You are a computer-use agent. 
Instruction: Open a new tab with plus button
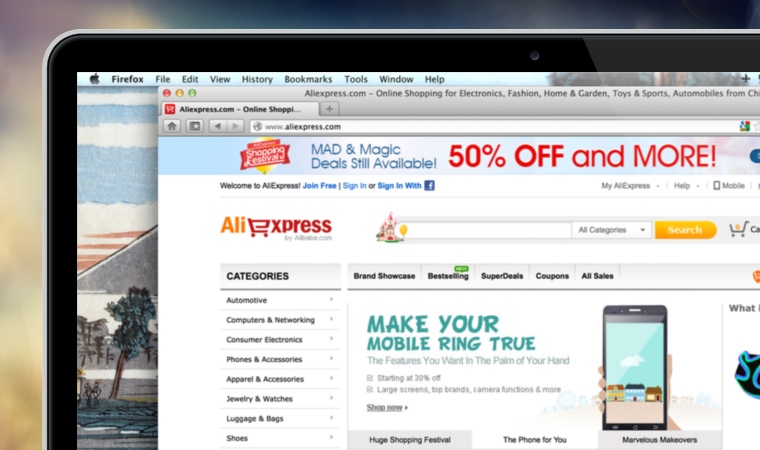point(330,109)
